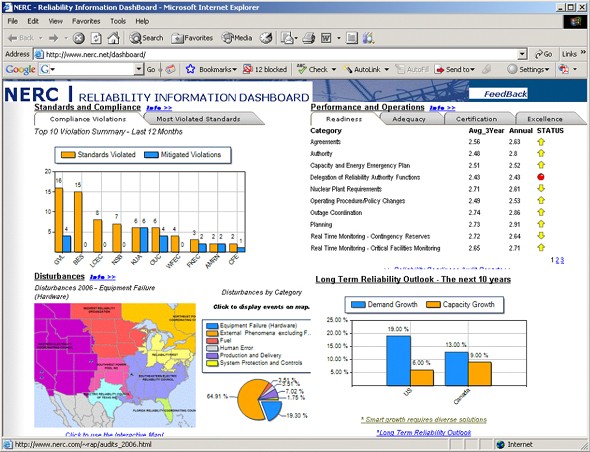This screenshot has width=590, height=452.
Task: Open Info link beside Disturbances
Action: pos(103,277)
